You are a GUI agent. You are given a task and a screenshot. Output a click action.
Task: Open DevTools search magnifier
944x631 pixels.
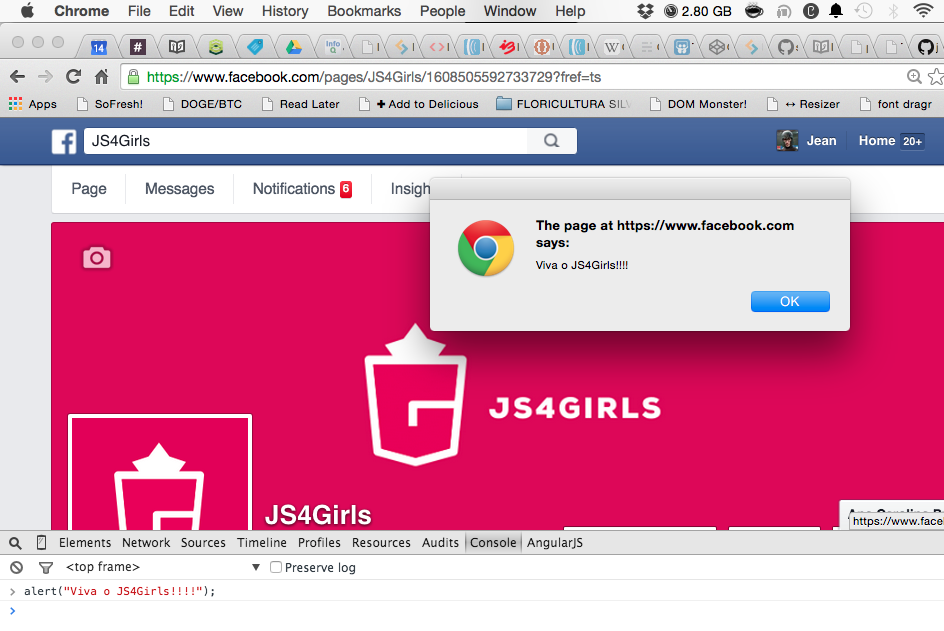pos(15,543)
